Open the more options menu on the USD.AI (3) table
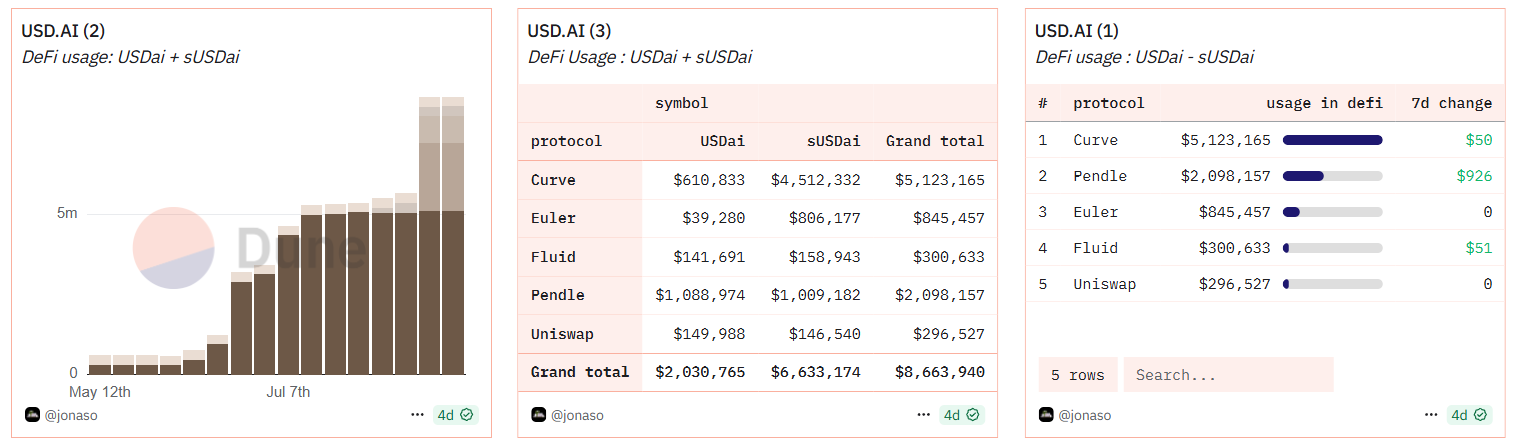Screen dimensions: 1515x443 click(923, 415)
